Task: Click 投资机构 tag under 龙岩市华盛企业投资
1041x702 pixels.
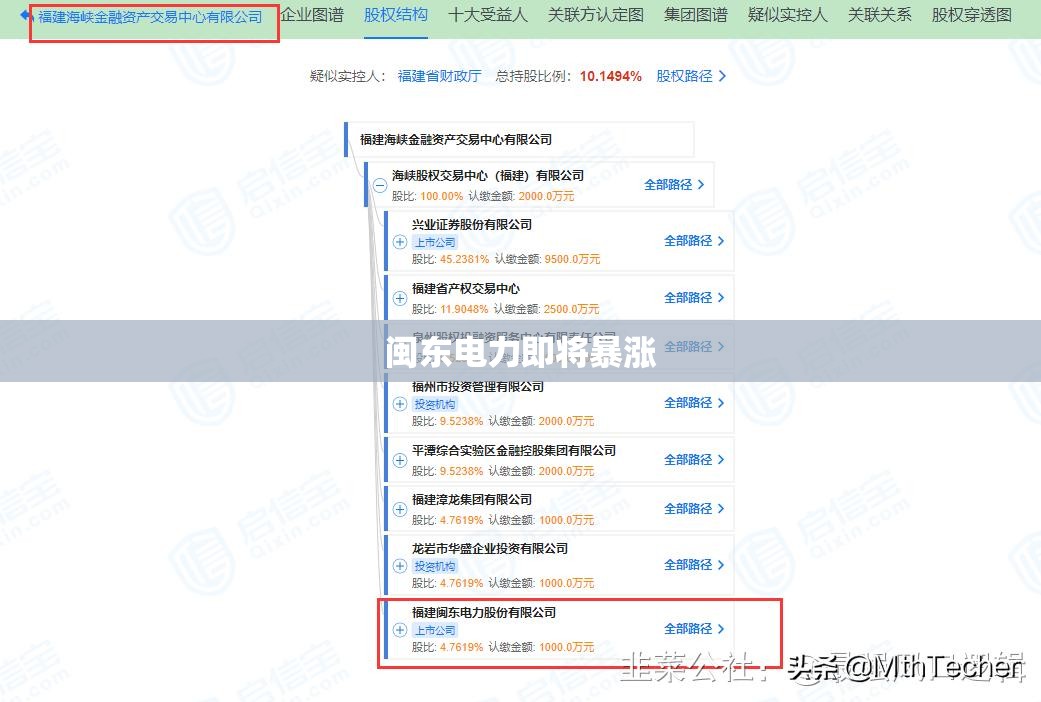Action: 435,566
